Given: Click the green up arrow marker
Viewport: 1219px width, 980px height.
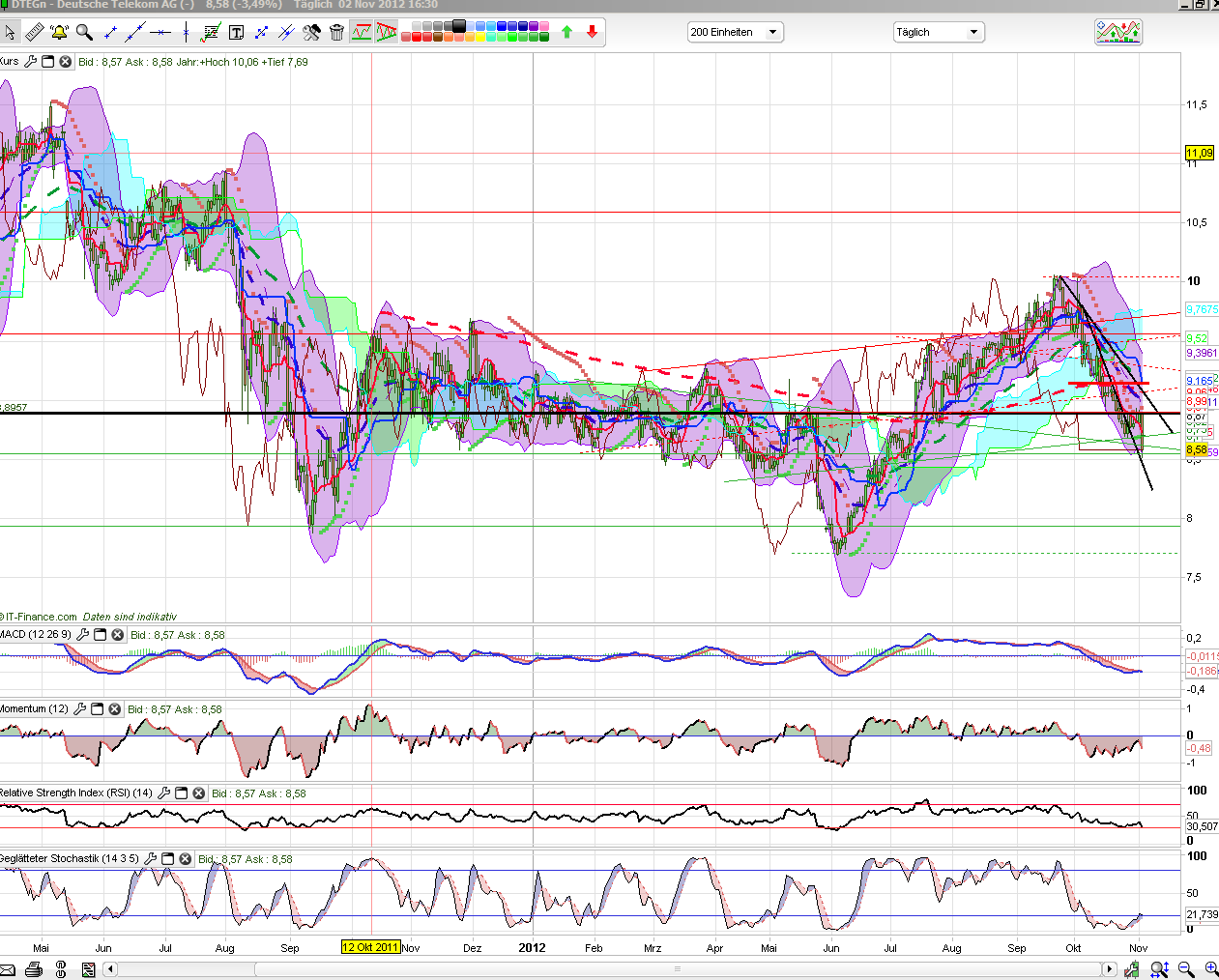Looking at the screenshot, I should click(x=567, y=33).
